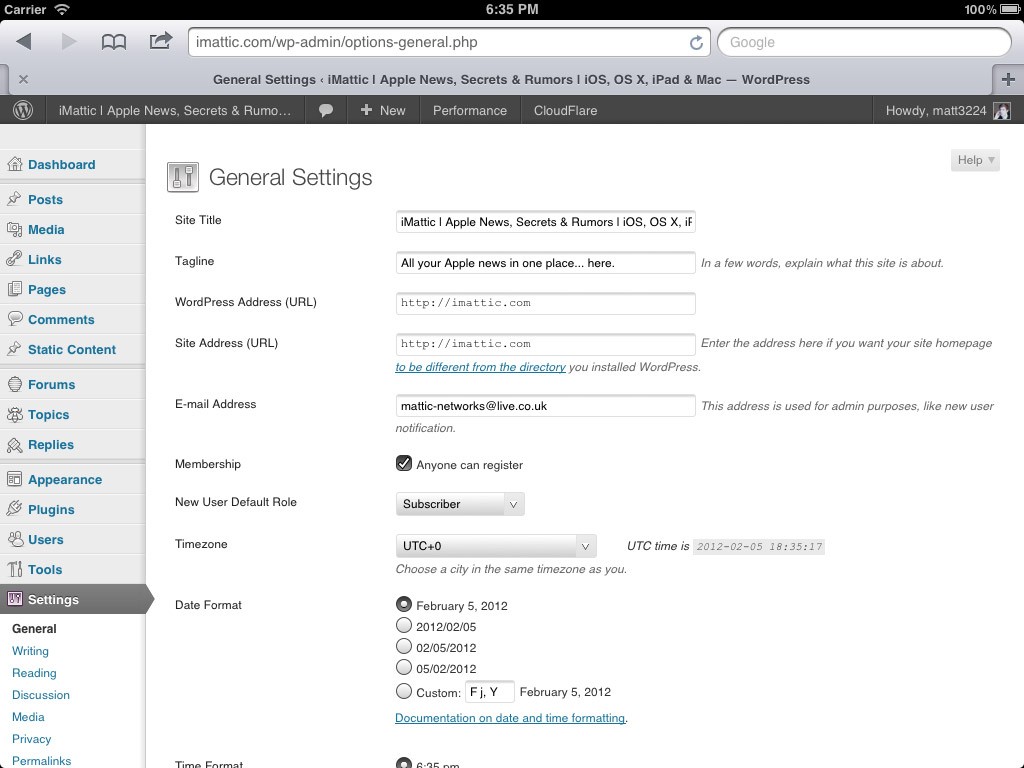Click the Users icon in sidebar
1024x768 pixels.
[14, 539]
